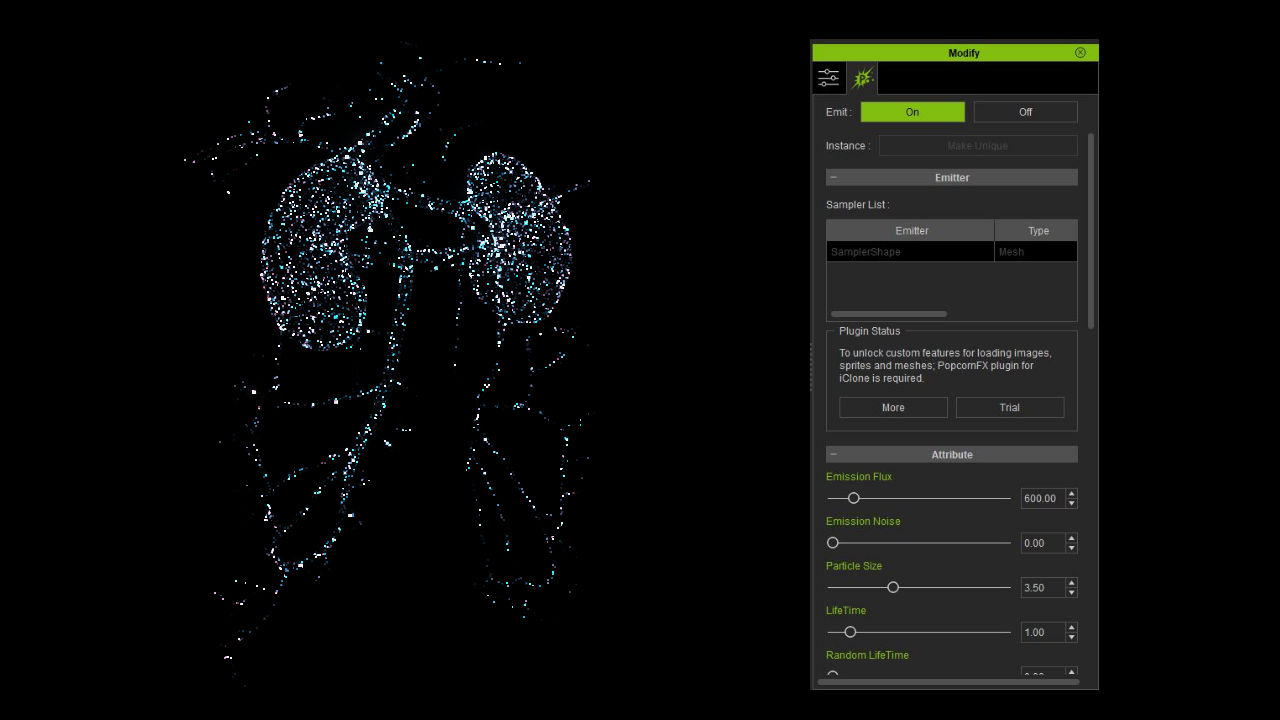Click the Random LifeTime label

(867, 655)
